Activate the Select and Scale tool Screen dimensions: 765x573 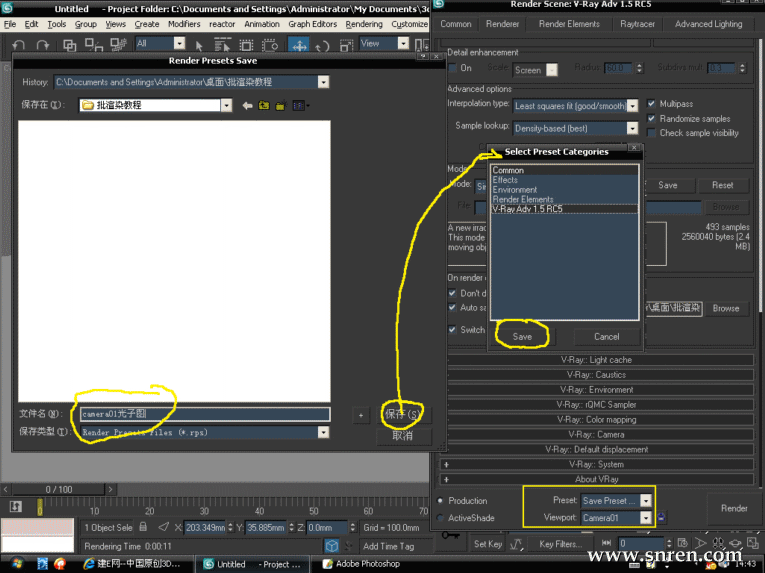(x=346, y=46)
